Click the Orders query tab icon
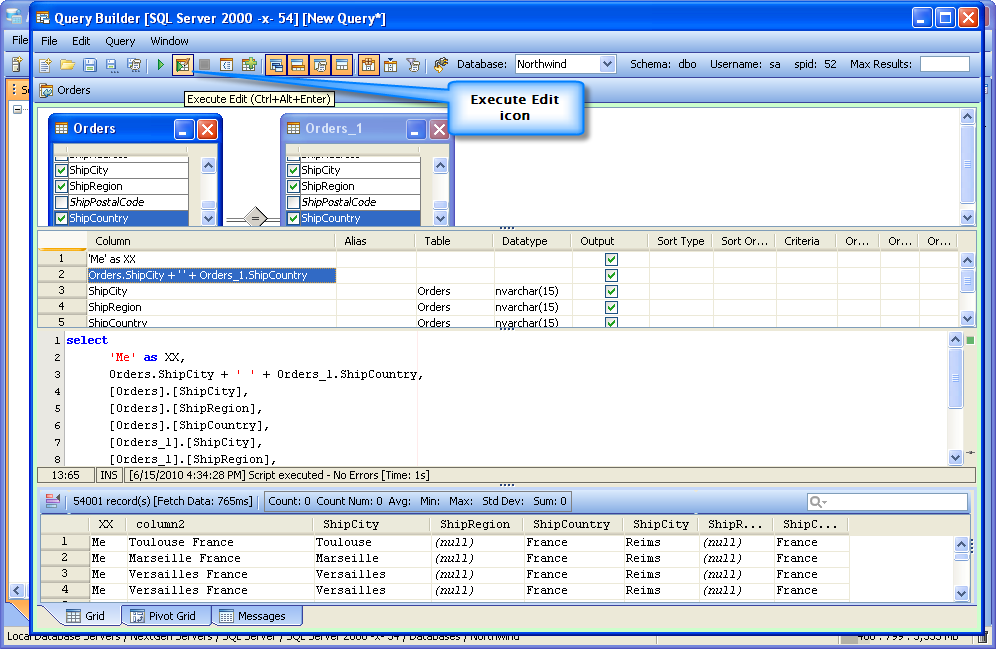This screenshot has width=996, height=649. point(46,91)
